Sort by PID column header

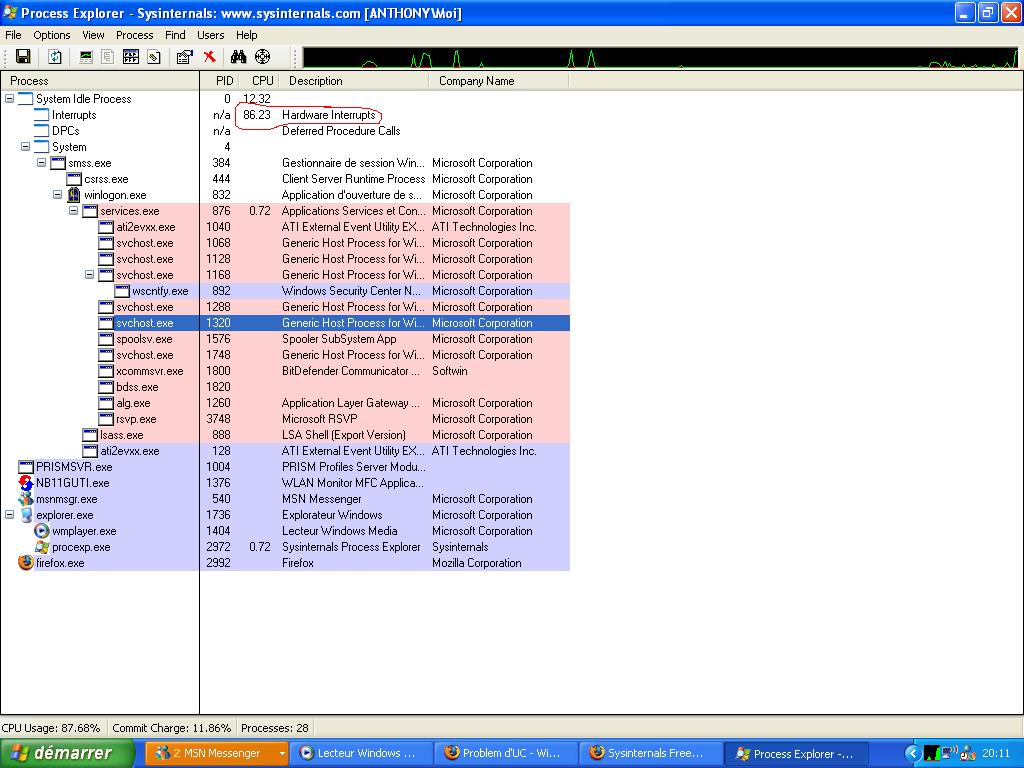coord(218,81)
